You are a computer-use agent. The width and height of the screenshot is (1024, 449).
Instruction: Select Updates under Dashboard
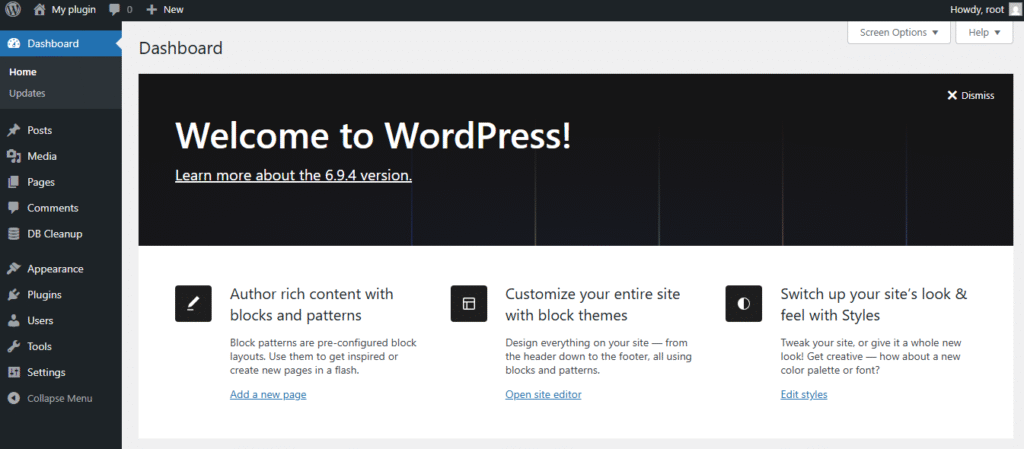(x=27, y=93)
